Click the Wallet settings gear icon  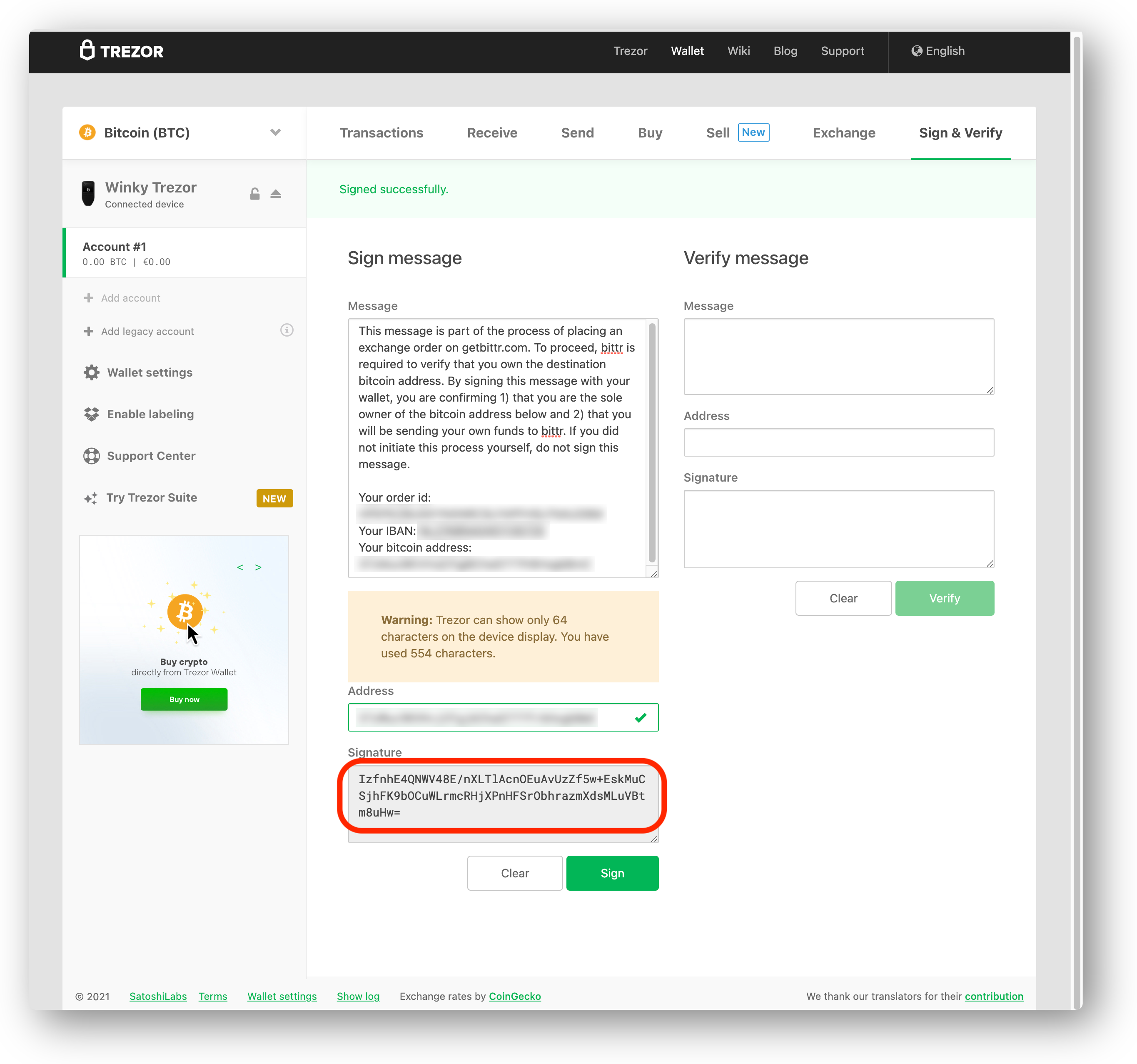92,372
